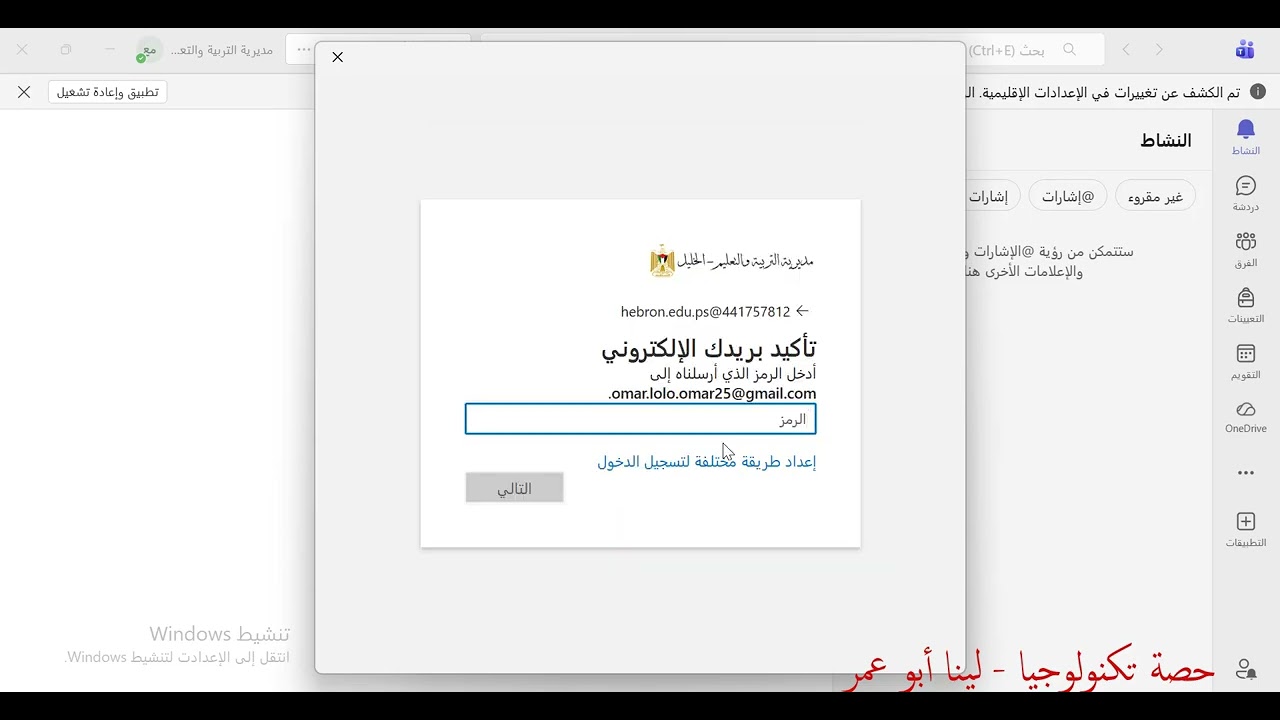
Task: Open the people icon at sidebar bottom
Action: (1245, 669)
